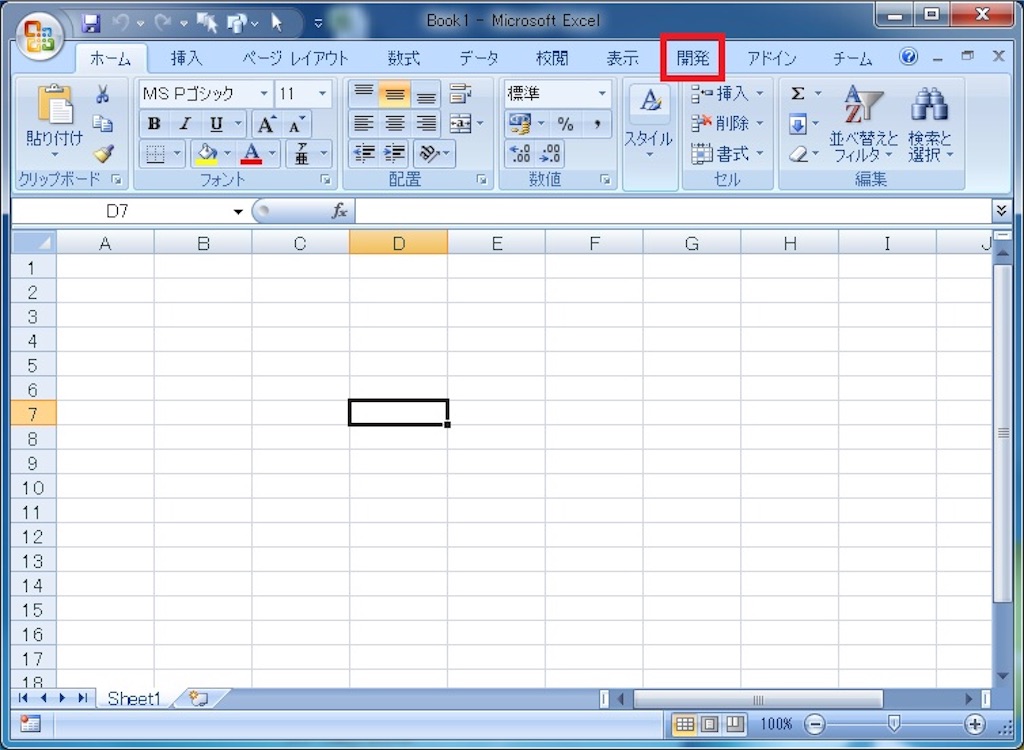Switch to the 挿入 ribbon tab

186,59
